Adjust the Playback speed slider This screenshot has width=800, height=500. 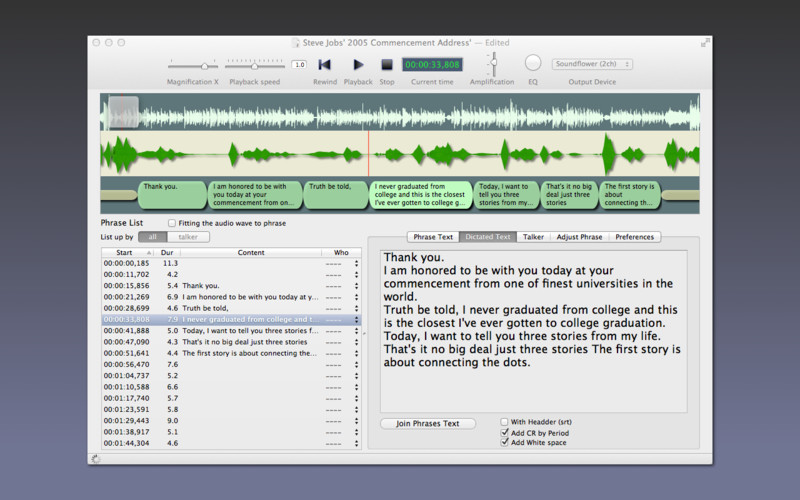coord(255,65)
